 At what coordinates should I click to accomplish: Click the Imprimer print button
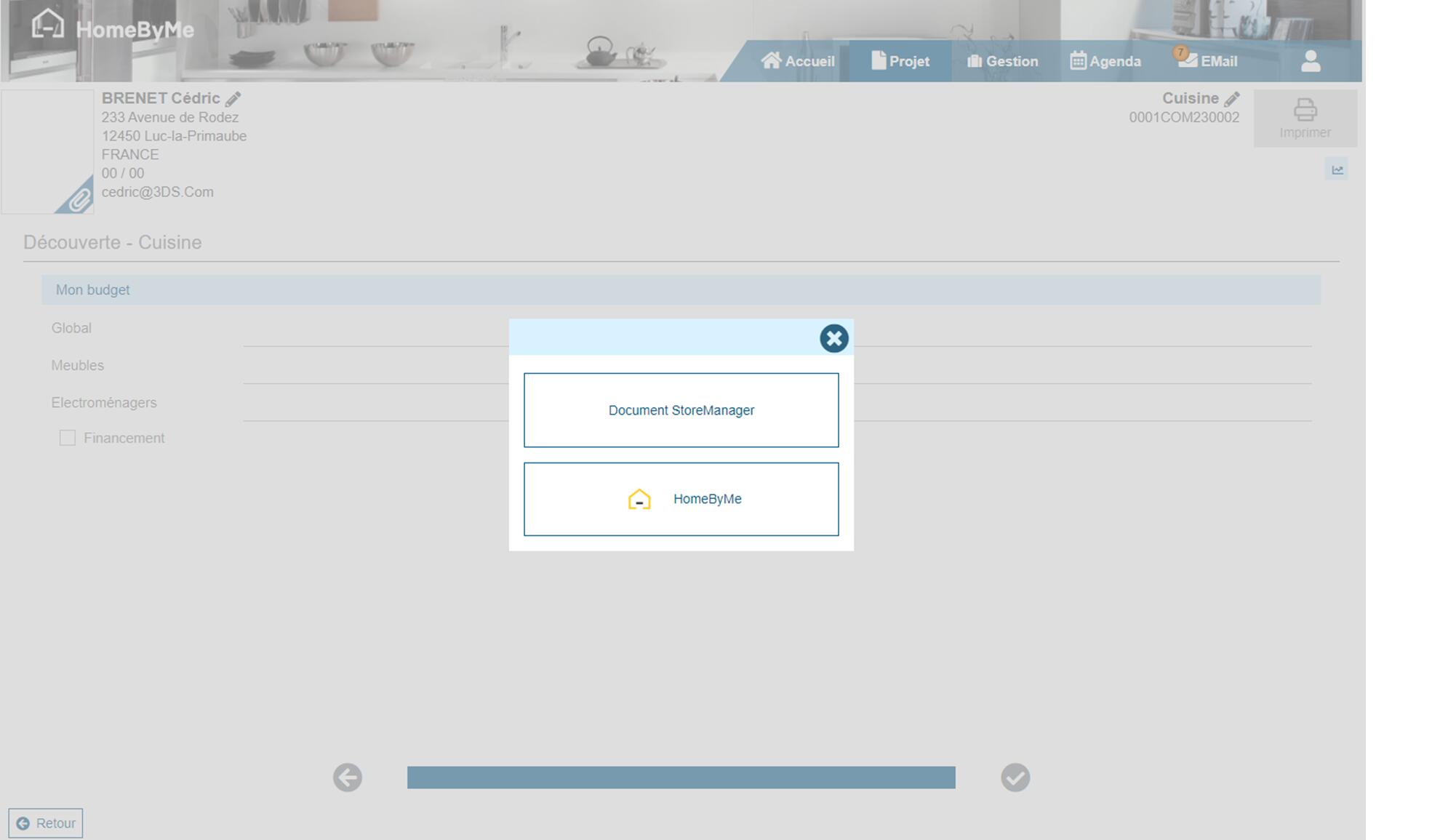click(x=1305, y=119)
